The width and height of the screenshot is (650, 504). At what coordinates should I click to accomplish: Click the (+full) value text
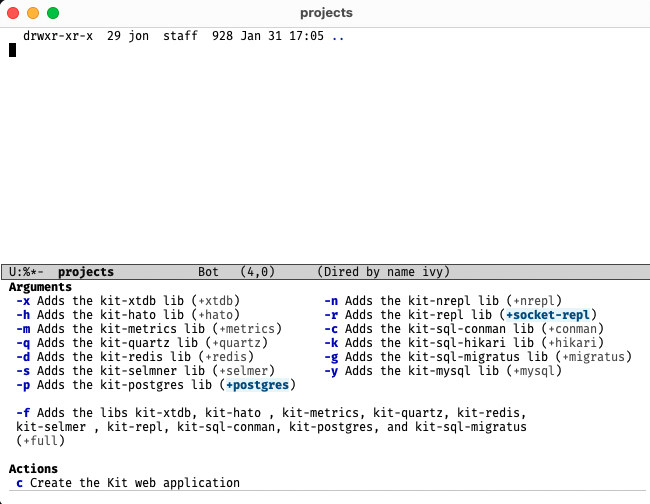pos(41,441)
